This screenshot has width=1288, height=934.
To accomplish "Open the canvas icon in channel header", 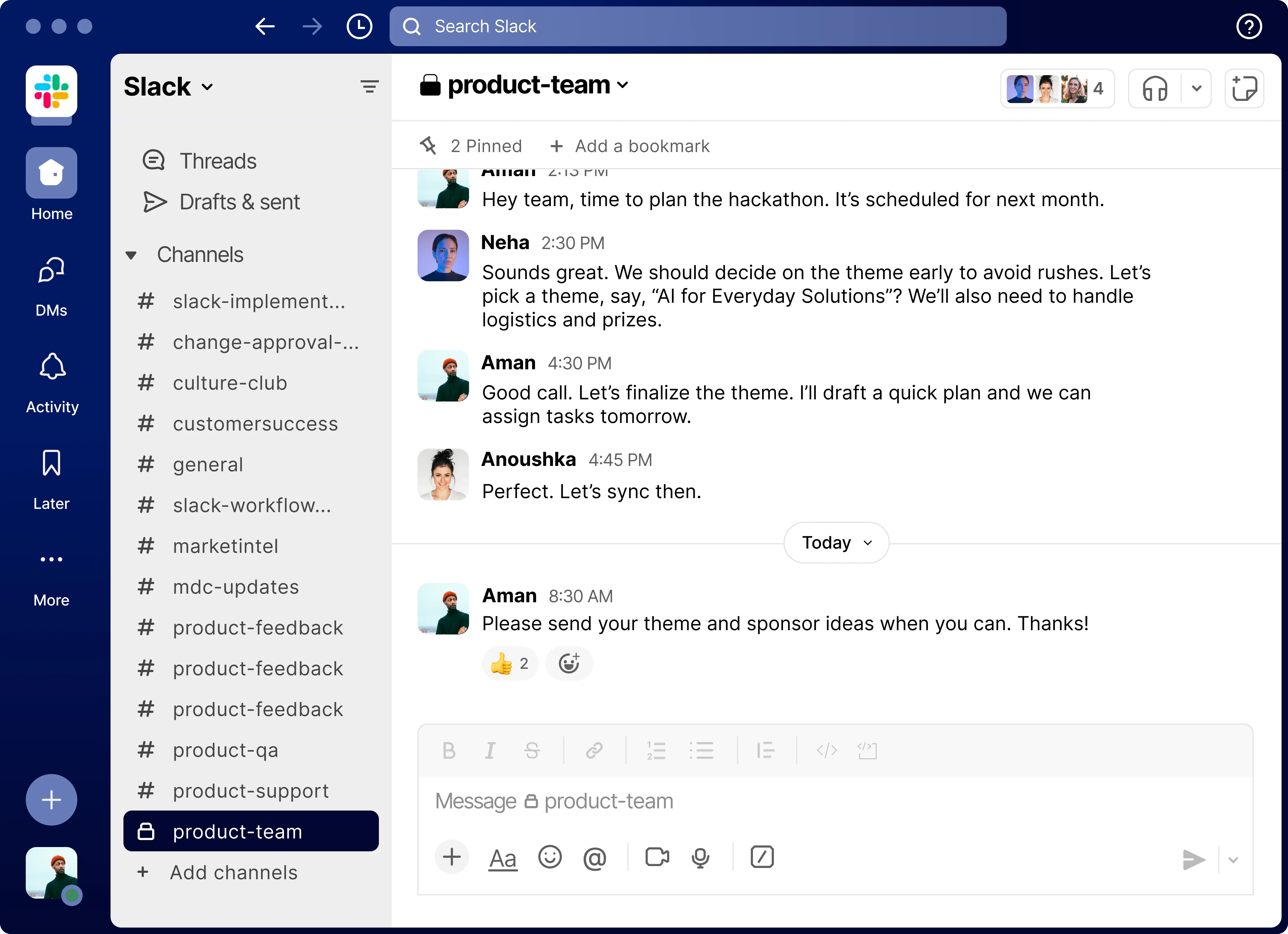I will pos(1244,89).
